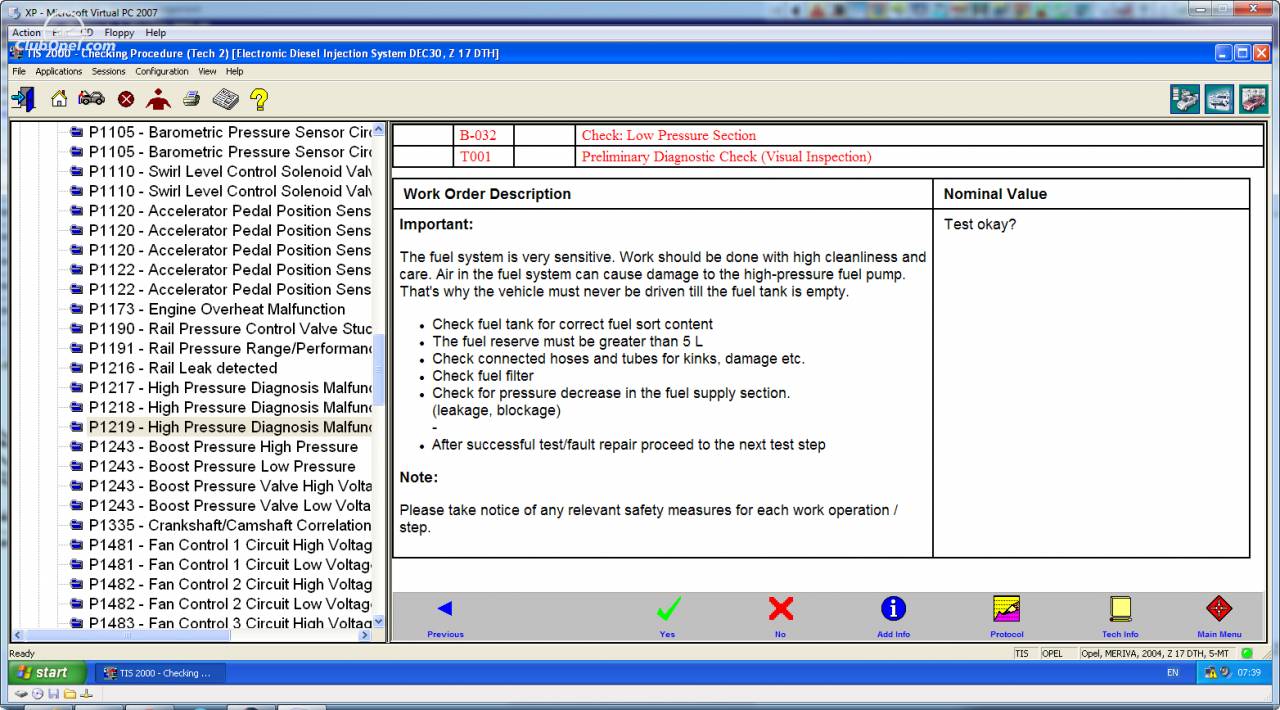Click the yellow question mark help icon
The image size is (1280, 710).
tap(259, 99)
